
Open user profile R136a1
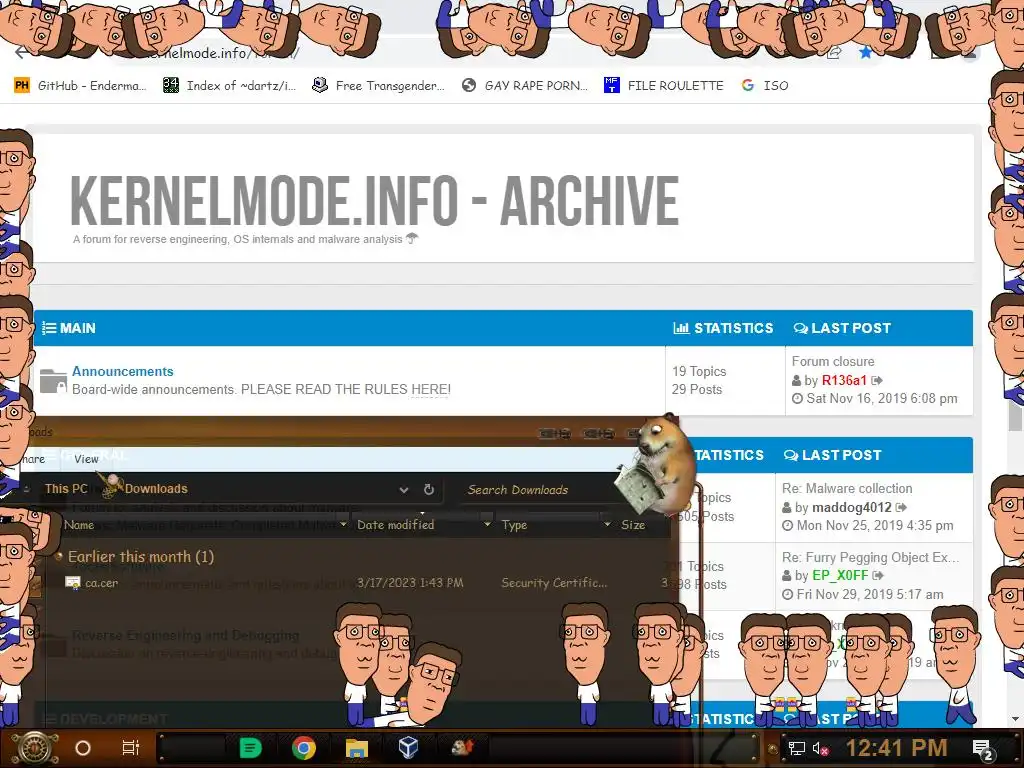tap(844, 380)
